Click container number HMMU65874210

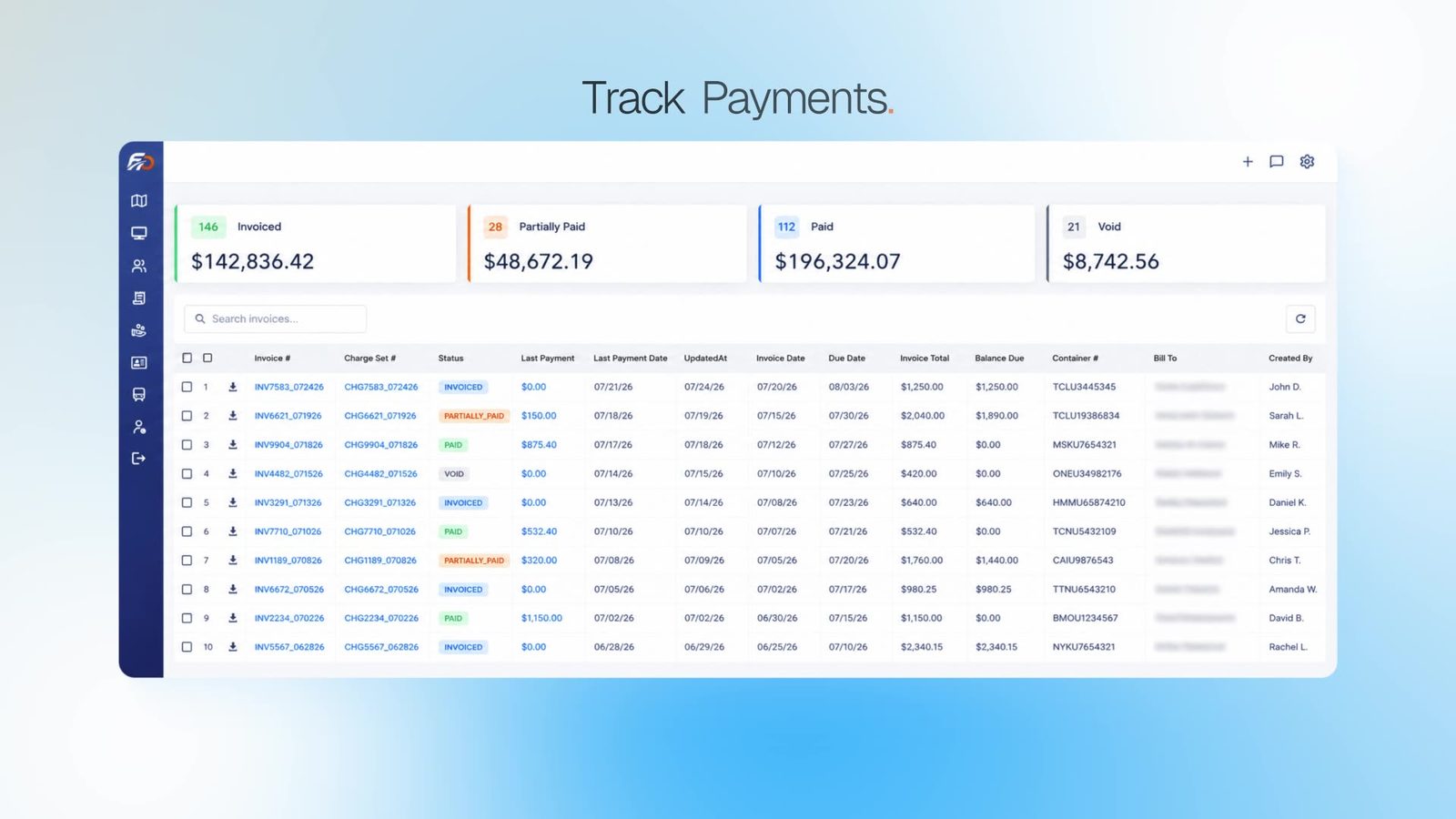1089,502
